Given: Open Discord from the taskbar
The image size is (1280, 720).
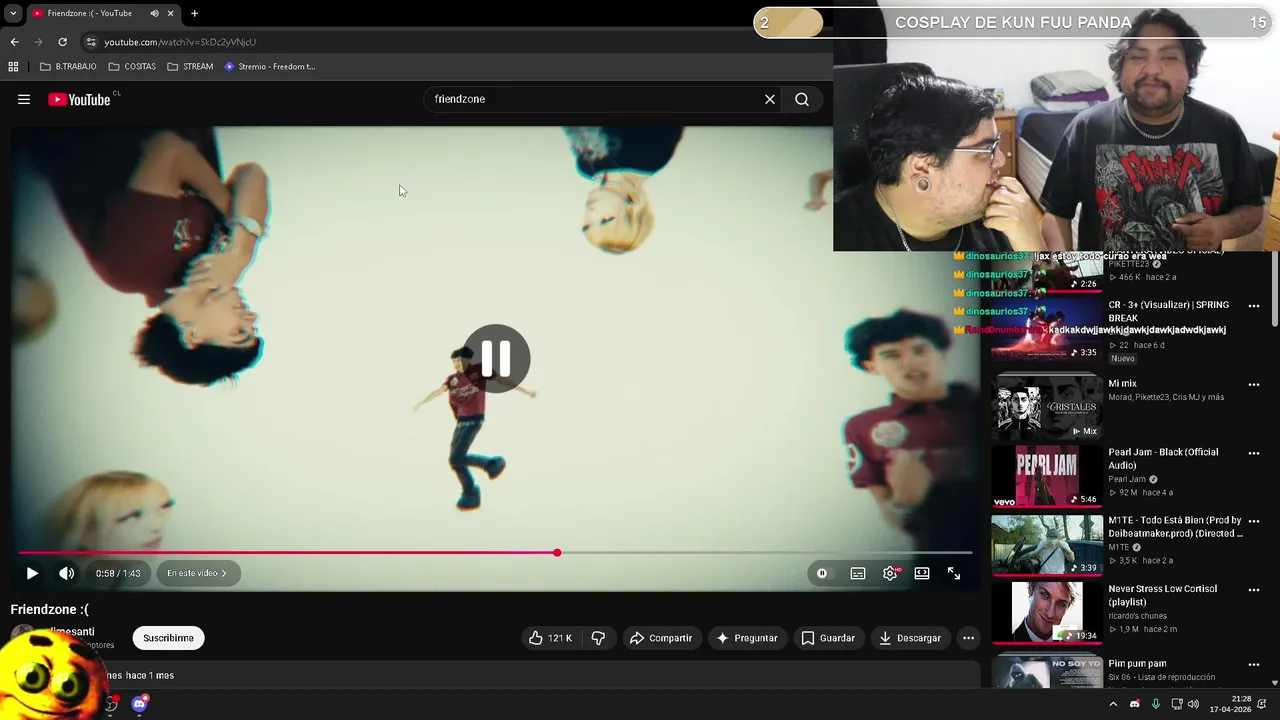Looking at the screenshot, I should (x=139, y=704).
